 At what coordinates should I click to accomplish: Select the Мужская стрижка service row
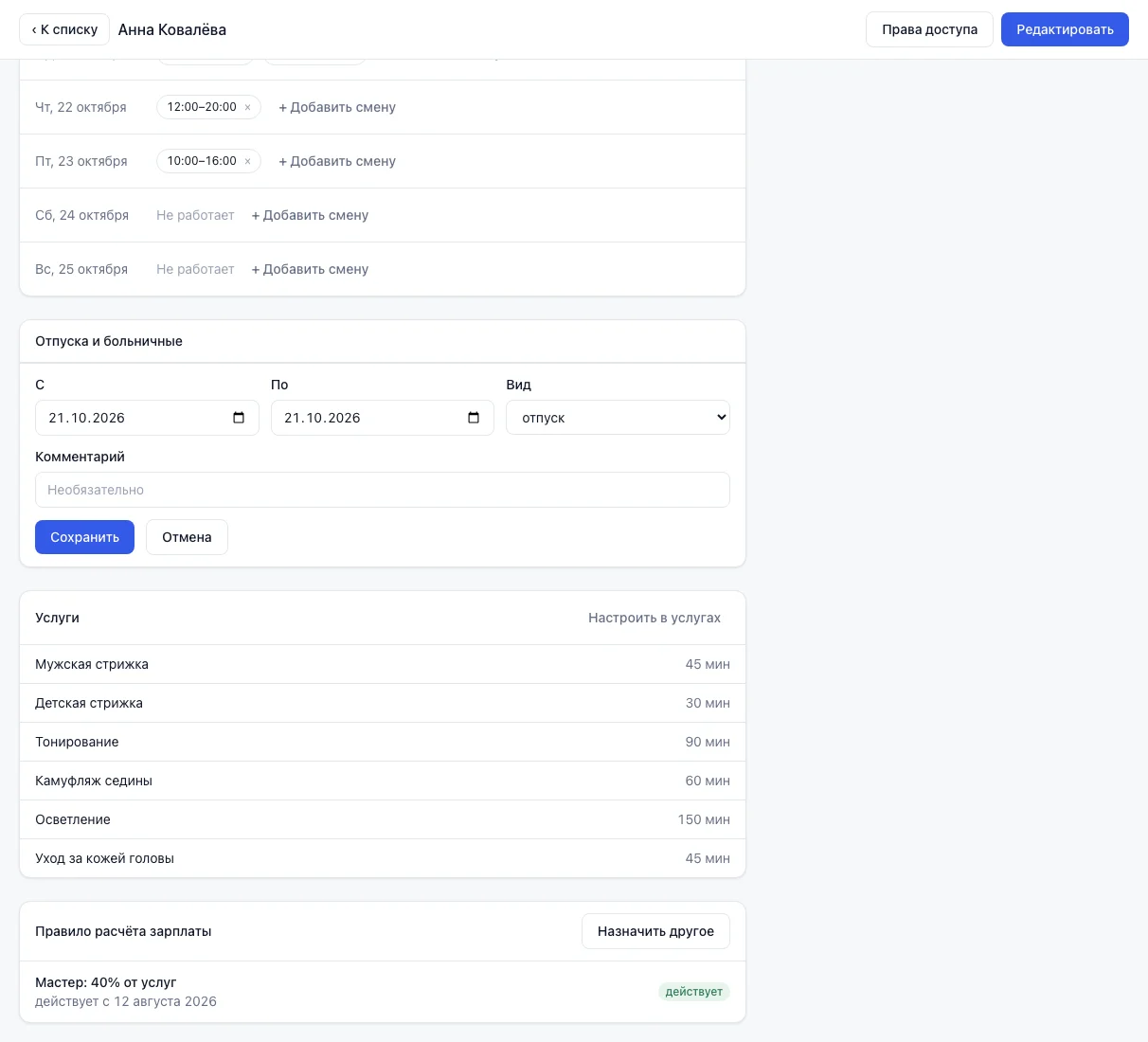point(383,664)
